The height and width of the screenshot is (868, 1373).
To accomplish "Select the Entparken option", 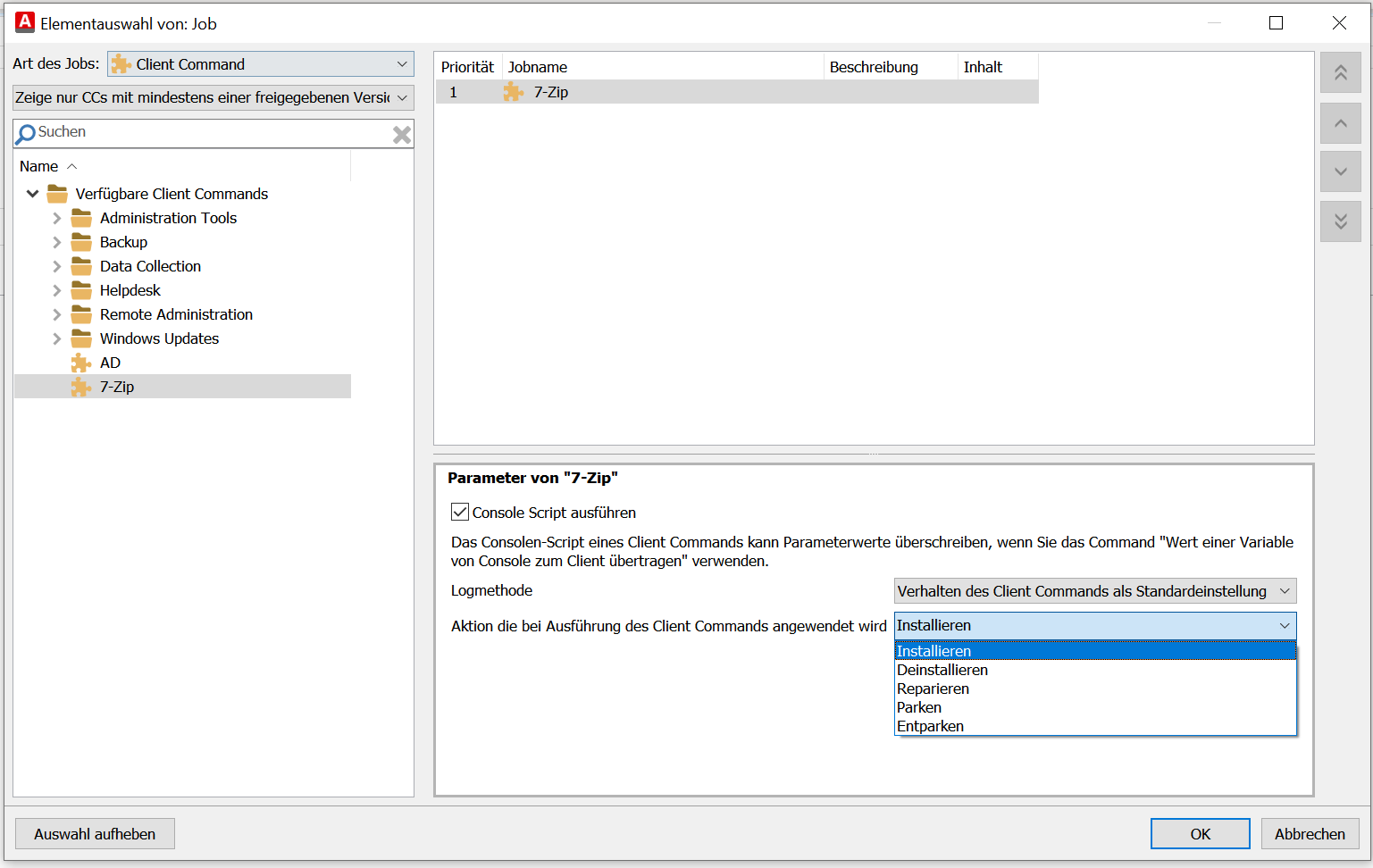I will point(930,726).
